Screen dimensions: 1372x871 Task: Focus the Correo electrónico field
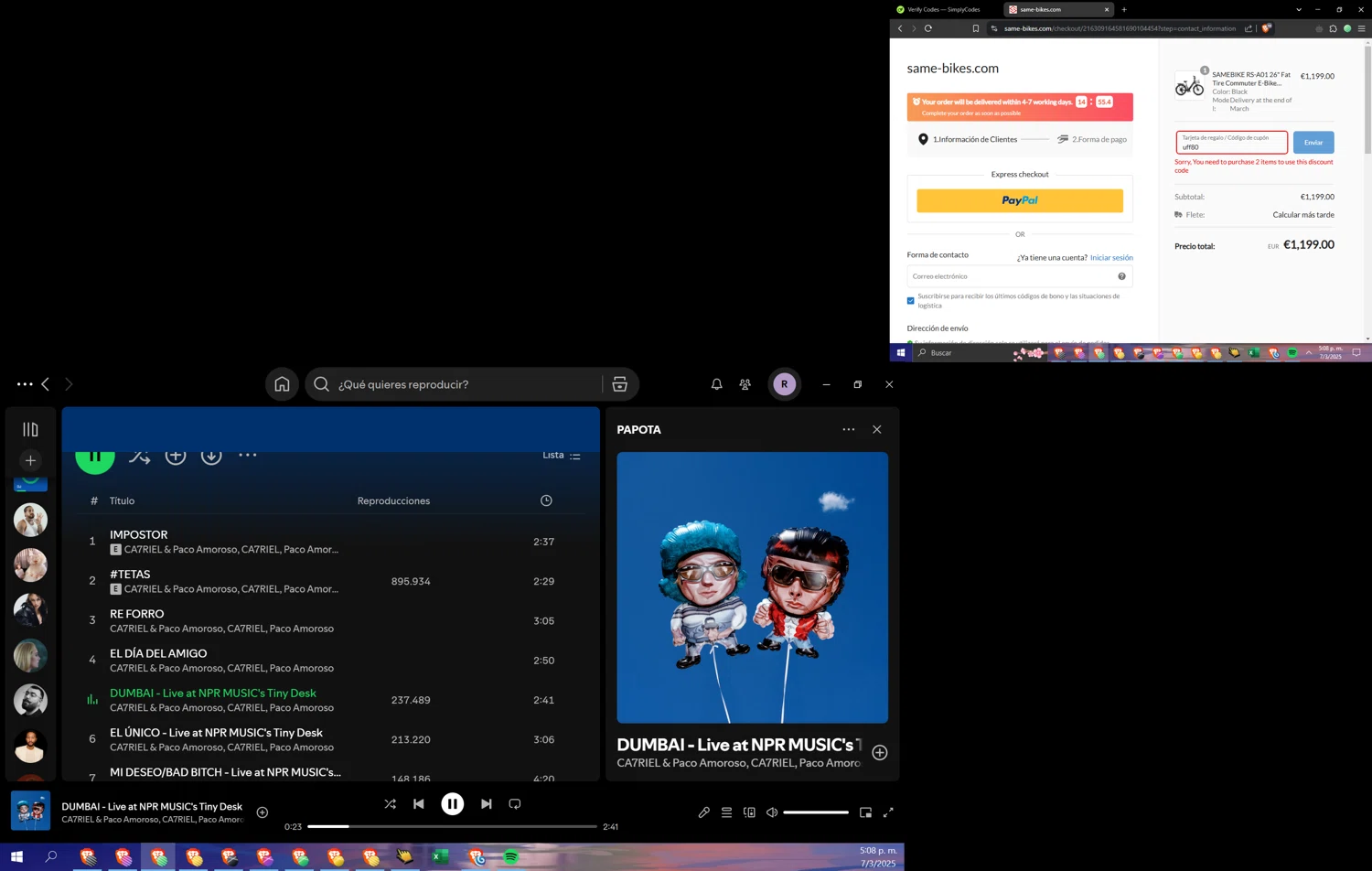click(x=1020, y=276)
